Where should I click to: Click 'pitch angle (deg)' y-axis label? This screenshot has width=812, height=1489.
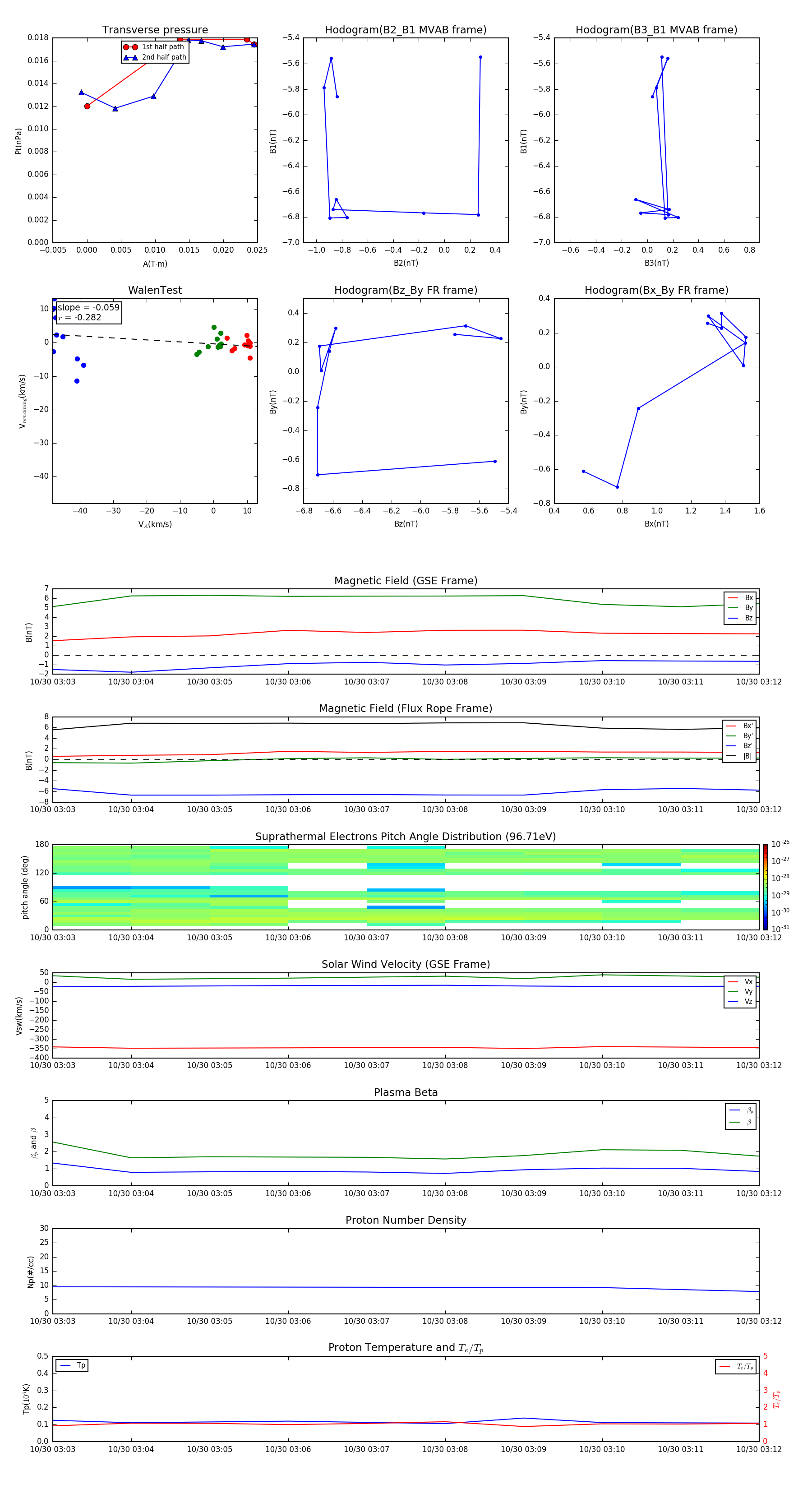pyautogui.click(x=25, y=887)
